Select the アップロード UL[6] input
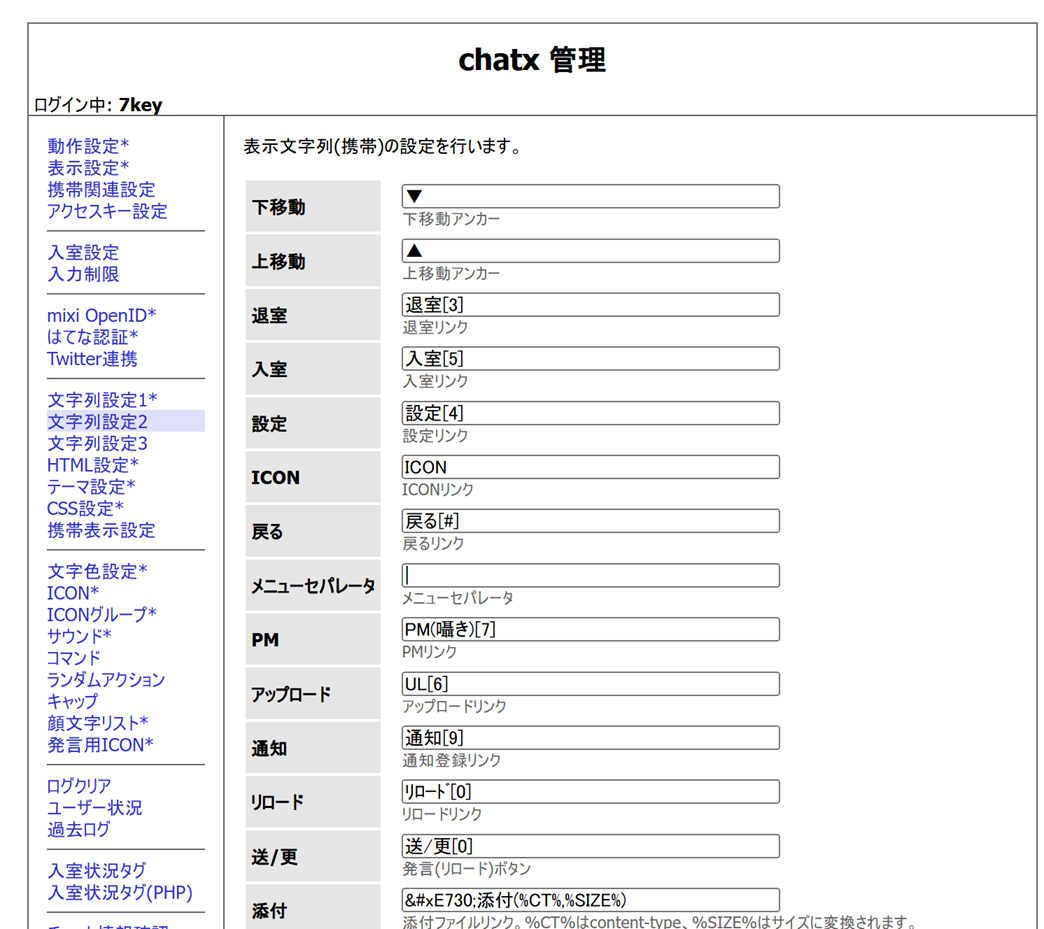 pyautogui.click(x=590, y=684)
